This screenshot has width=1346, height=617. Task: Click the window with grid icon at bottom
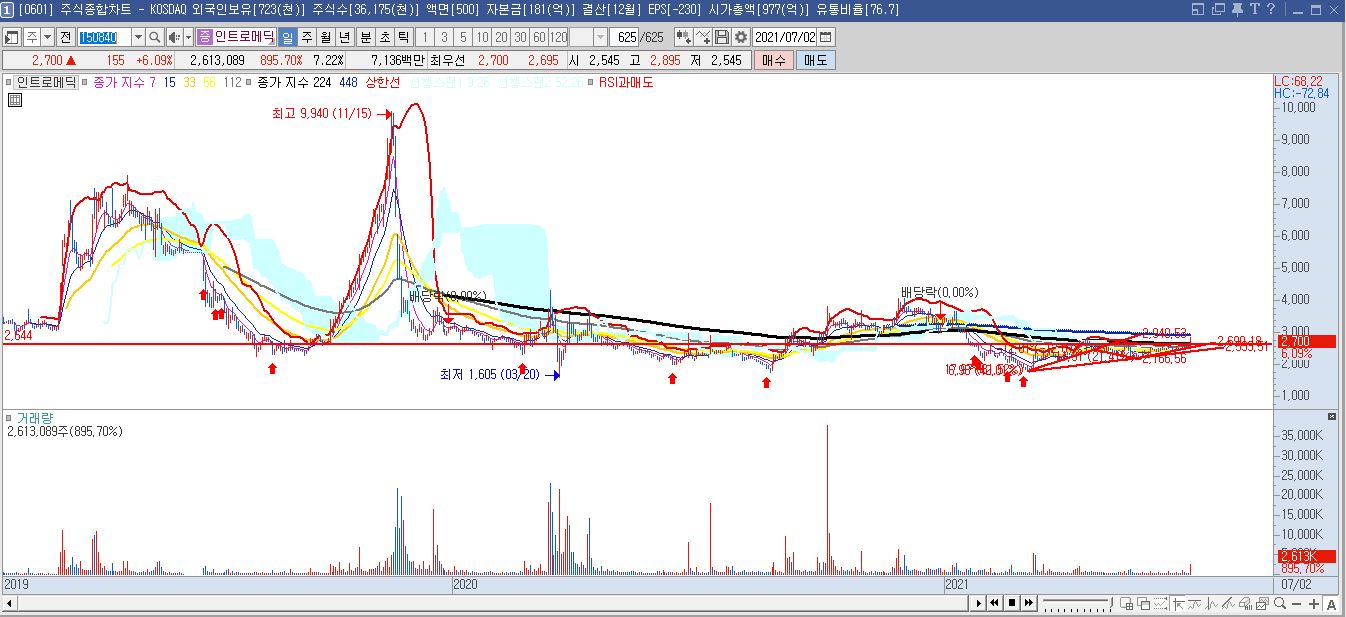tap(1126, 603)
